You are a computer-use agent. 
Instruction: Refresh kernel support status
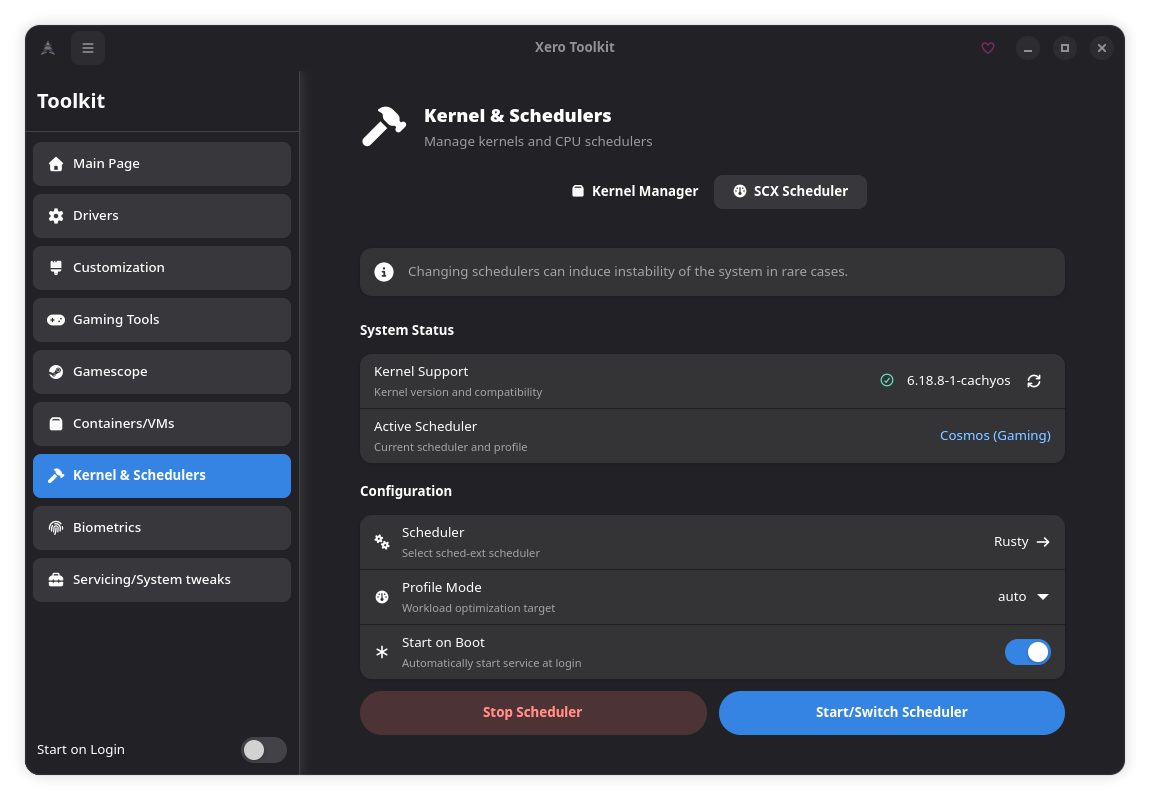1034,381
